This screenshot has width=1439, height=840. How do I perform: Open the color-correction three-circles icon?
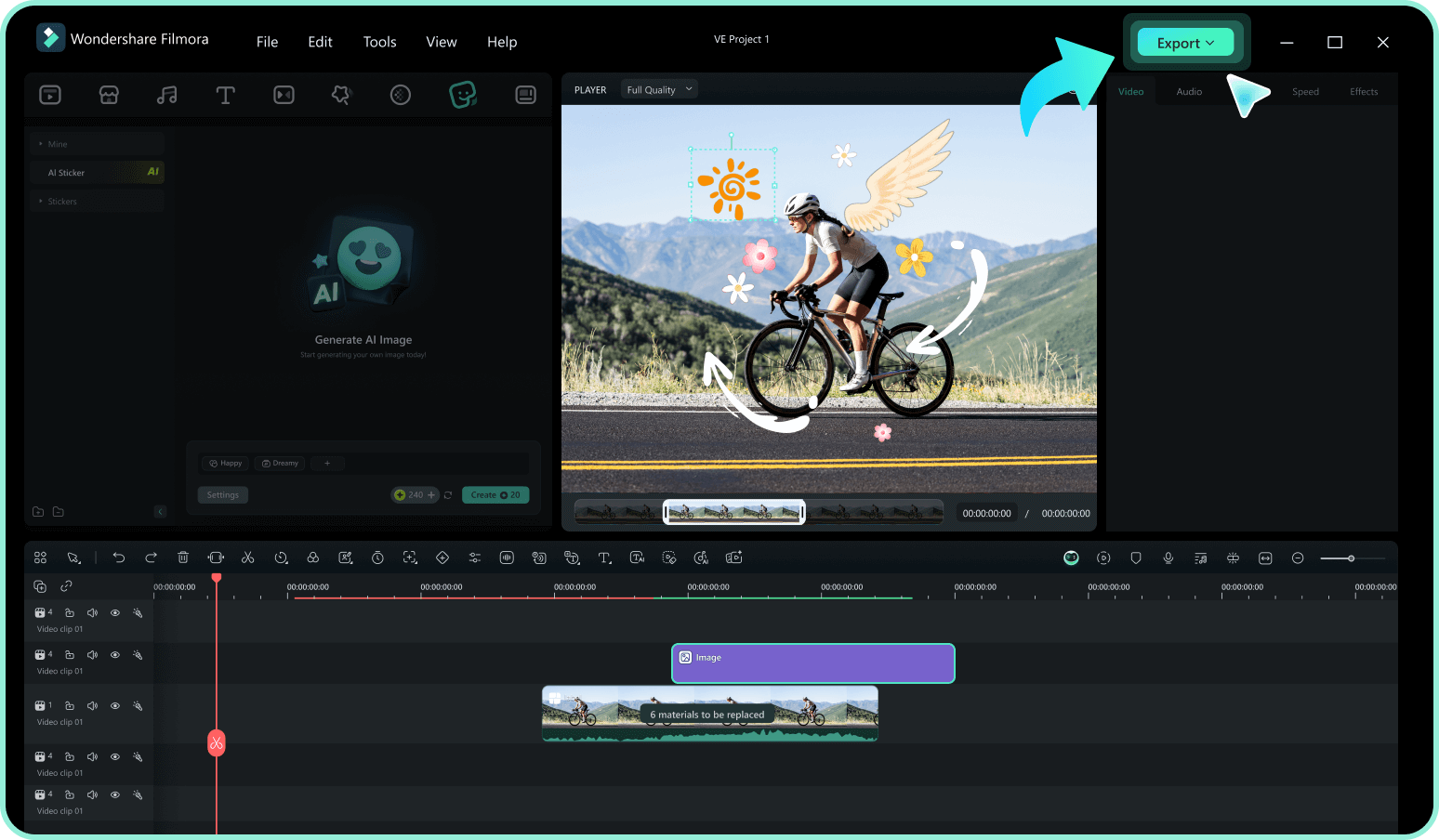[x=313, y=558]
